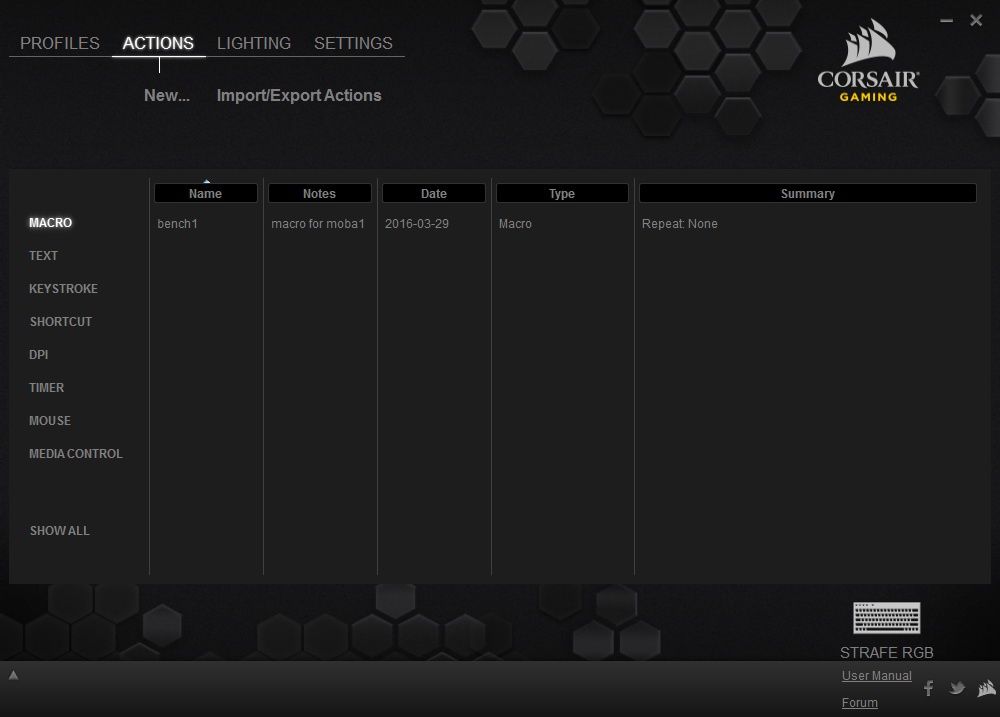Image resolution: width=1000 pixels, height=717 pixels.
Task: Filter actions by KEYSTROKE category
Action: click(x=63, y=288)
